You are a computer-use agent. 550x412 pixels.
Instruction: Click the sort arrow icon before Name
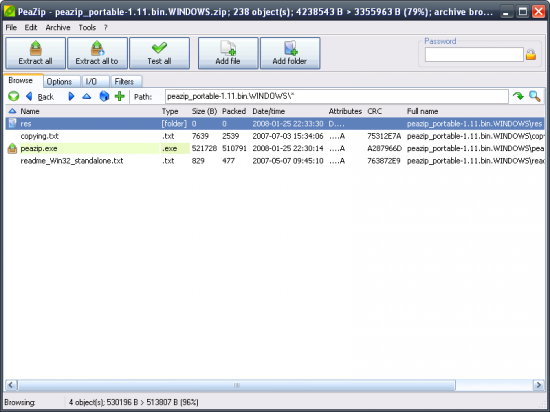pos(12,111)
